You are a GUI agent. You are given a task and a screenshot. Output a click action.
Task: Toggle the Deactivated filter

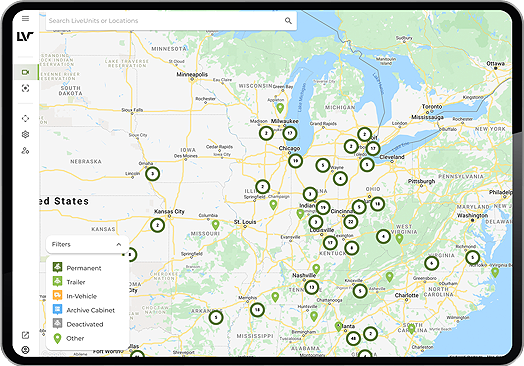[78, 324]
